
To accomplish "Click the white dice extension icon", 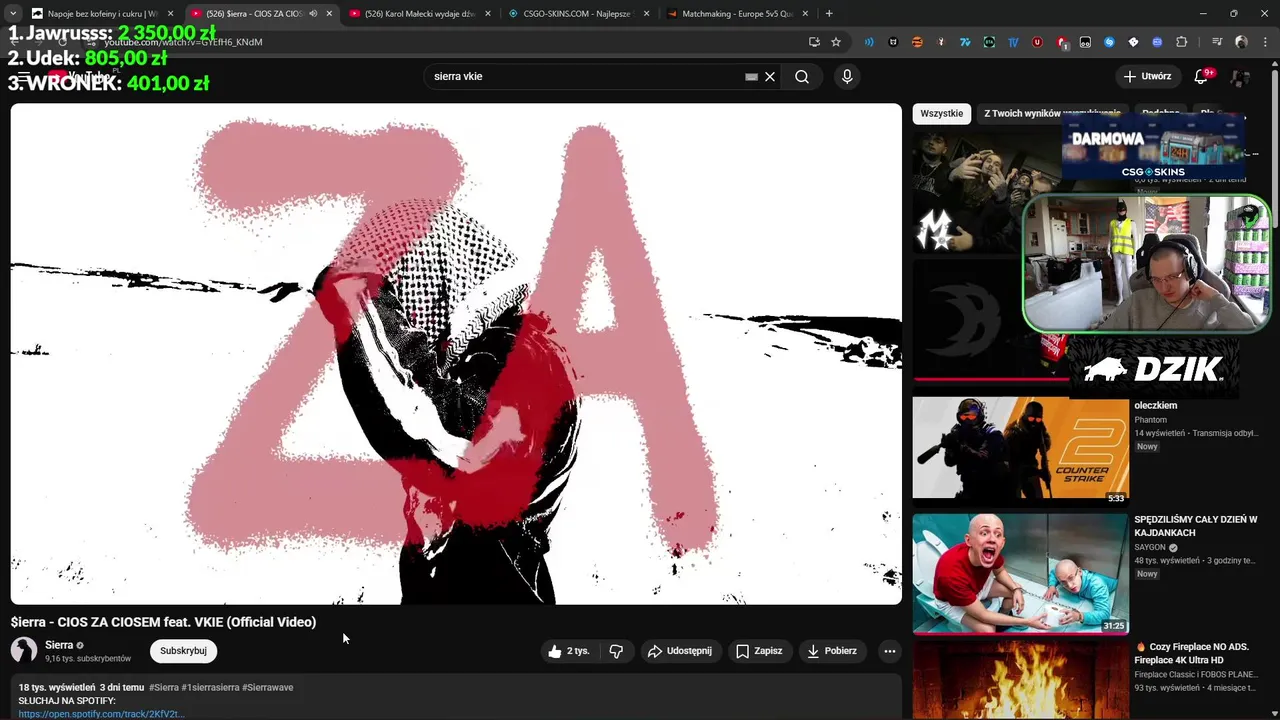I will pos(1133,42).
